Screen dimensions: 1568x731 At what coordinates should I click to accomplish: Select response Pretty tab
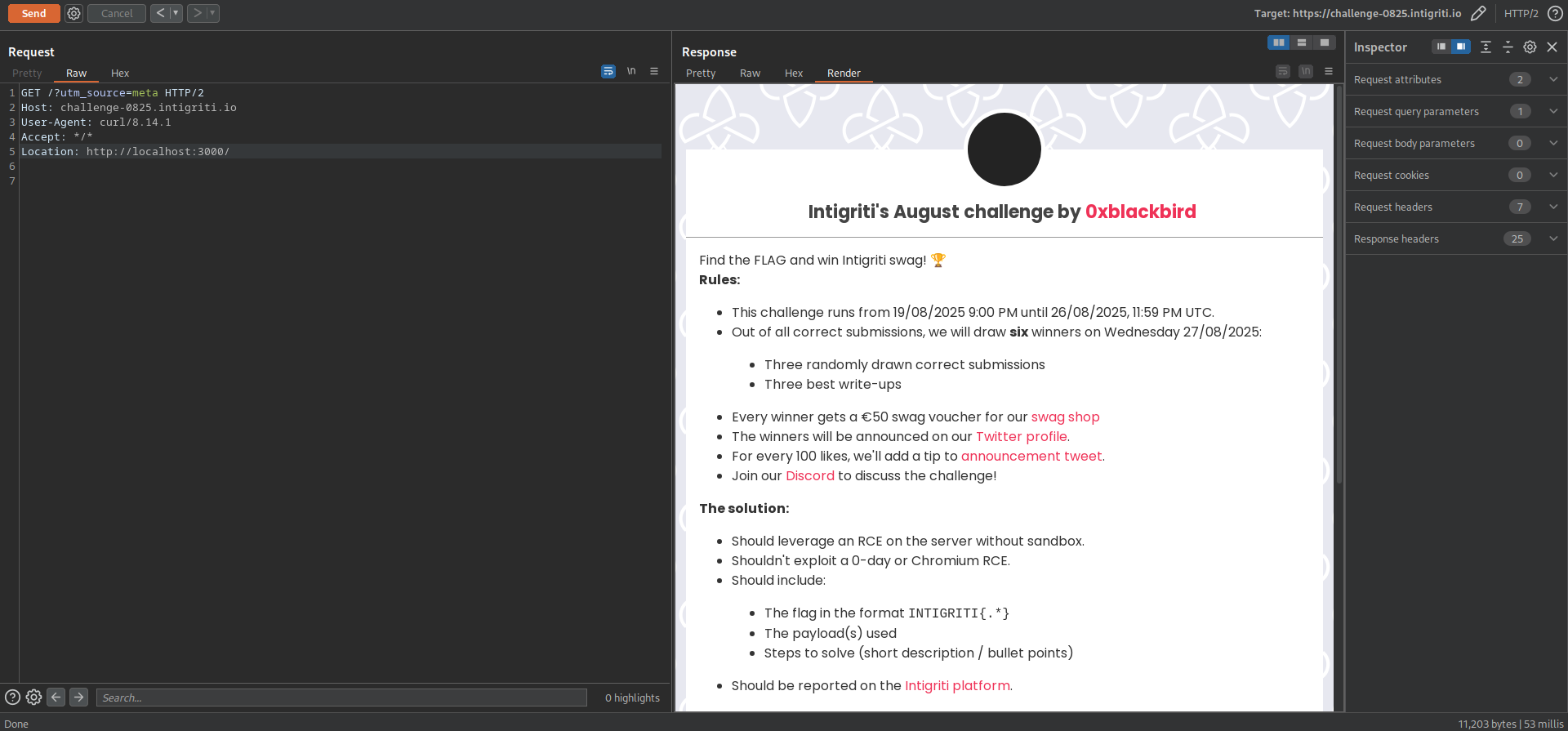(x=701, y=73)
